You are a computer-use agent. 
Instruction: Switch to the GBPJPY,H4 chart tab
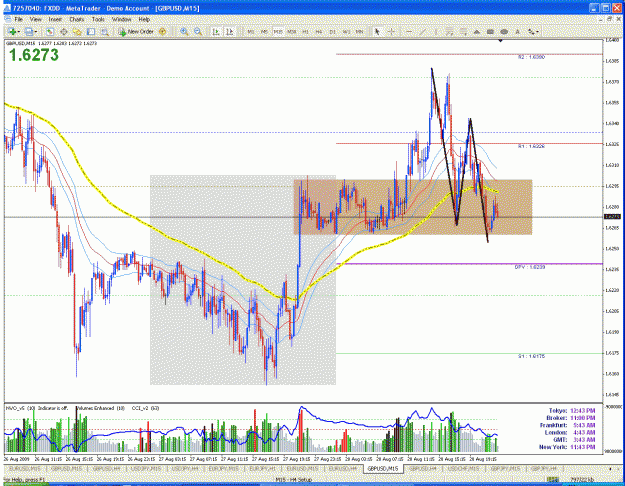(544, 468)
